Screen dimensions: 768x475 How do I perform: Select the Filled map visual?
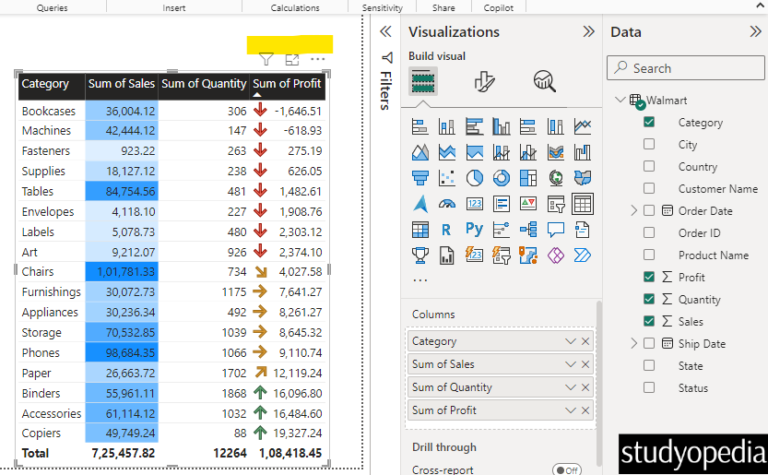(582, 178)
